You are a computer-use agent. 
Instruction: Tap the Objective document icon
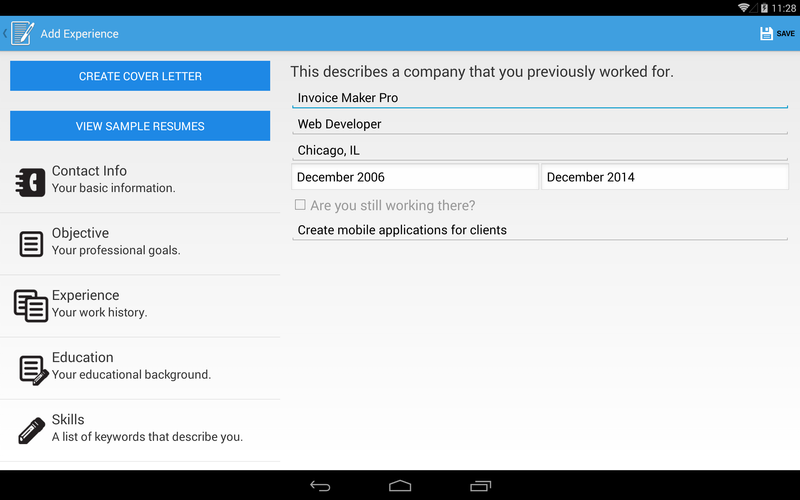[x=31, y=244]
